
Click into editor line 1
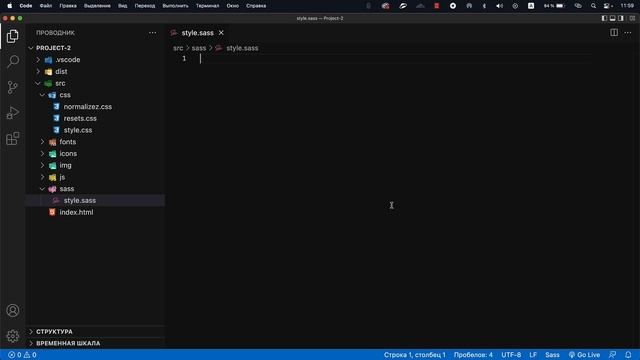point(396,59)
